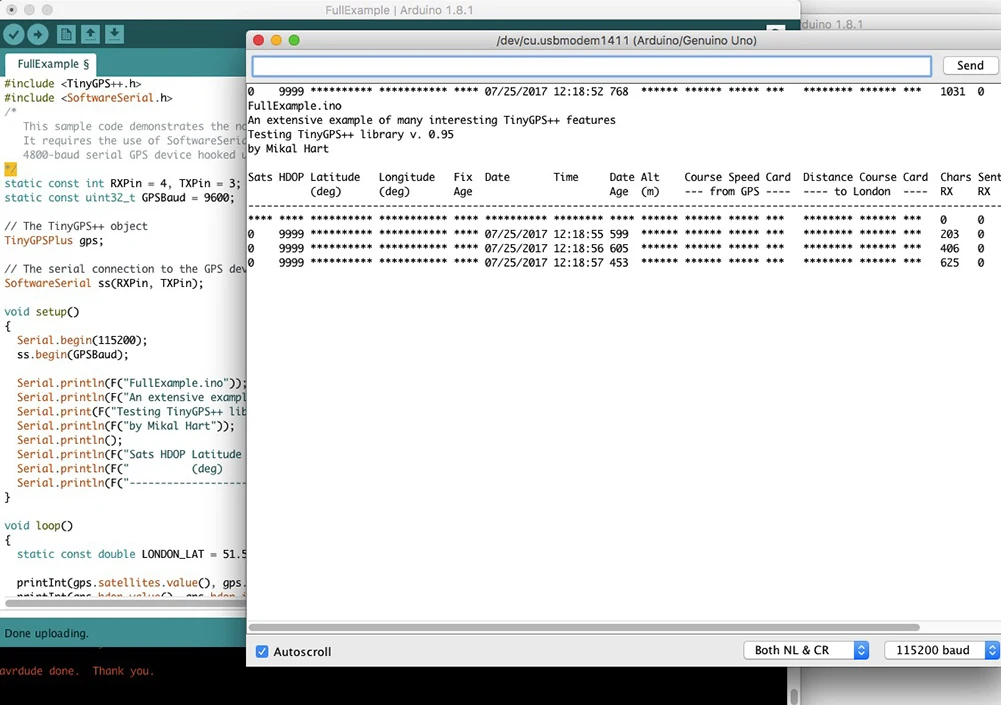Screen dimensions: 1001x705
Task: Open the 'Both NL & CR' line ending dropdown
Action: click(x=805, y=650)
